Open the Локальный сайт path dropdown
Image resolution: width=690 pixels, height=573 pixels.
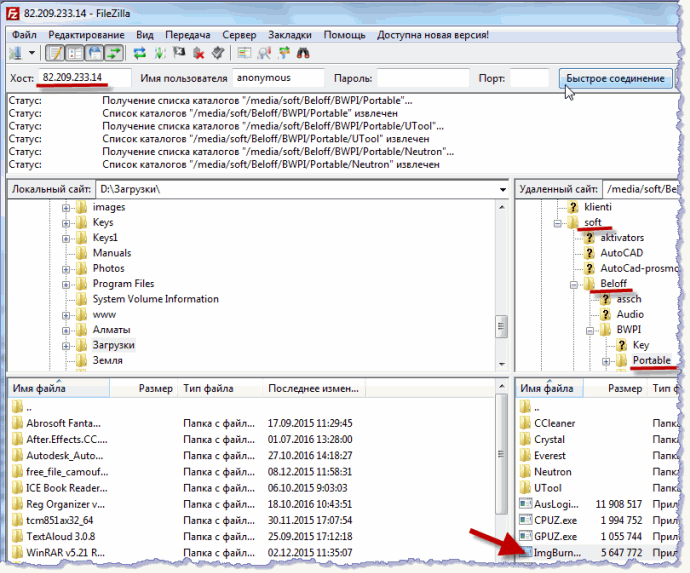tap(502, 190)
